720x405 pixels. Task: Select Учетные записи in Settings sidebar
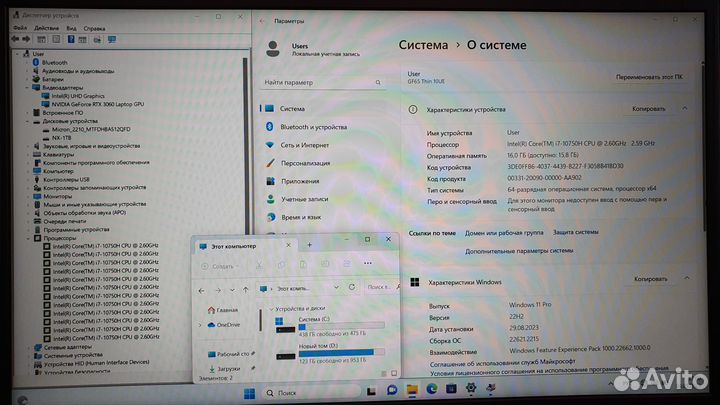[305, 199]
